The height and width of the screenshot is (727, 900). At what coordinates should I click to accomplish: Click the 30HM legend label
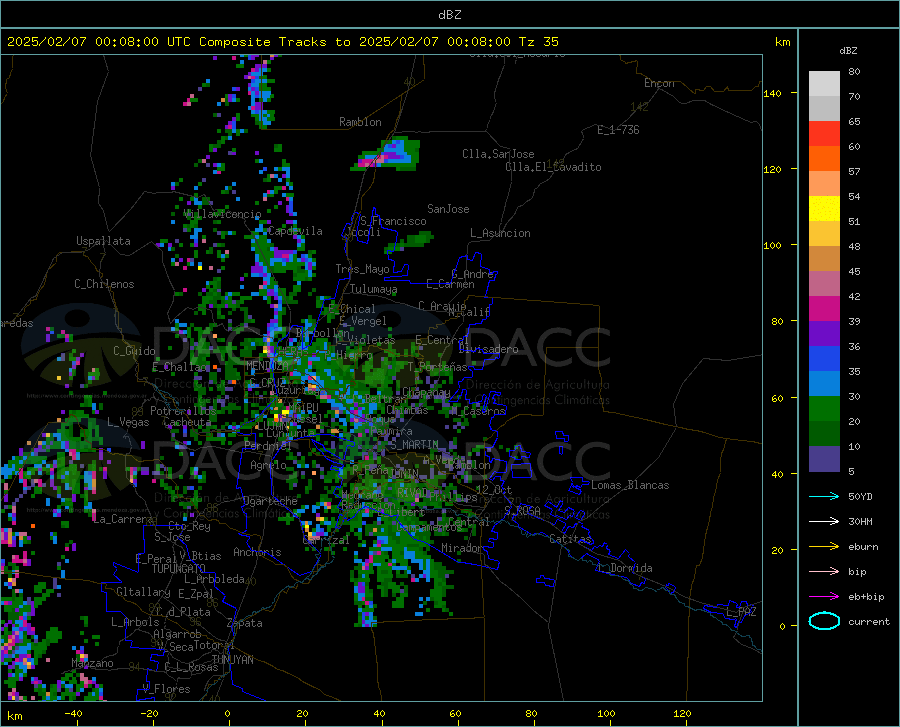click(860, 522)
